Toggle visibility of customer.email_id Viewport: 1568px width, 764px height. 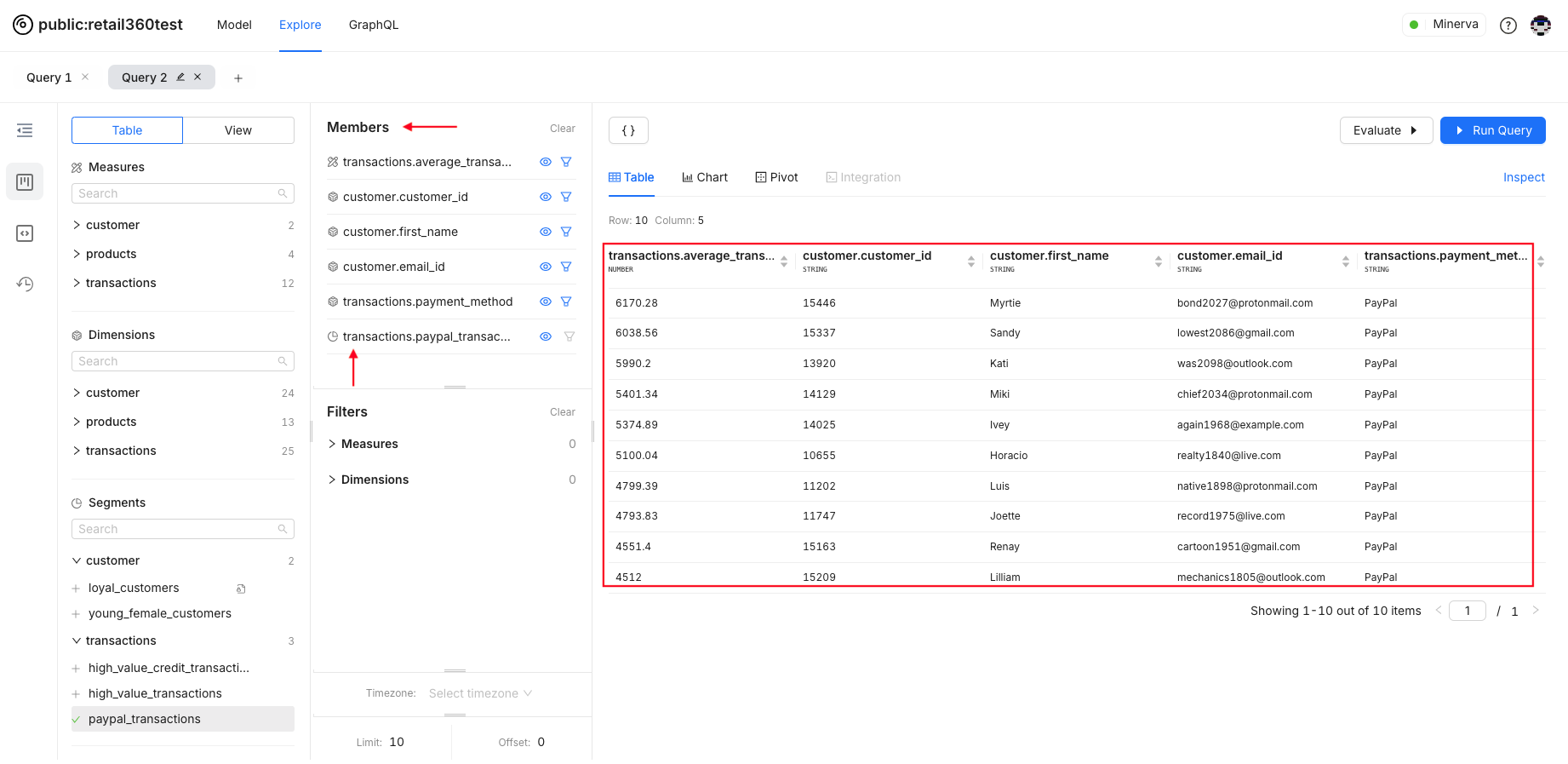tap(546, 267)
